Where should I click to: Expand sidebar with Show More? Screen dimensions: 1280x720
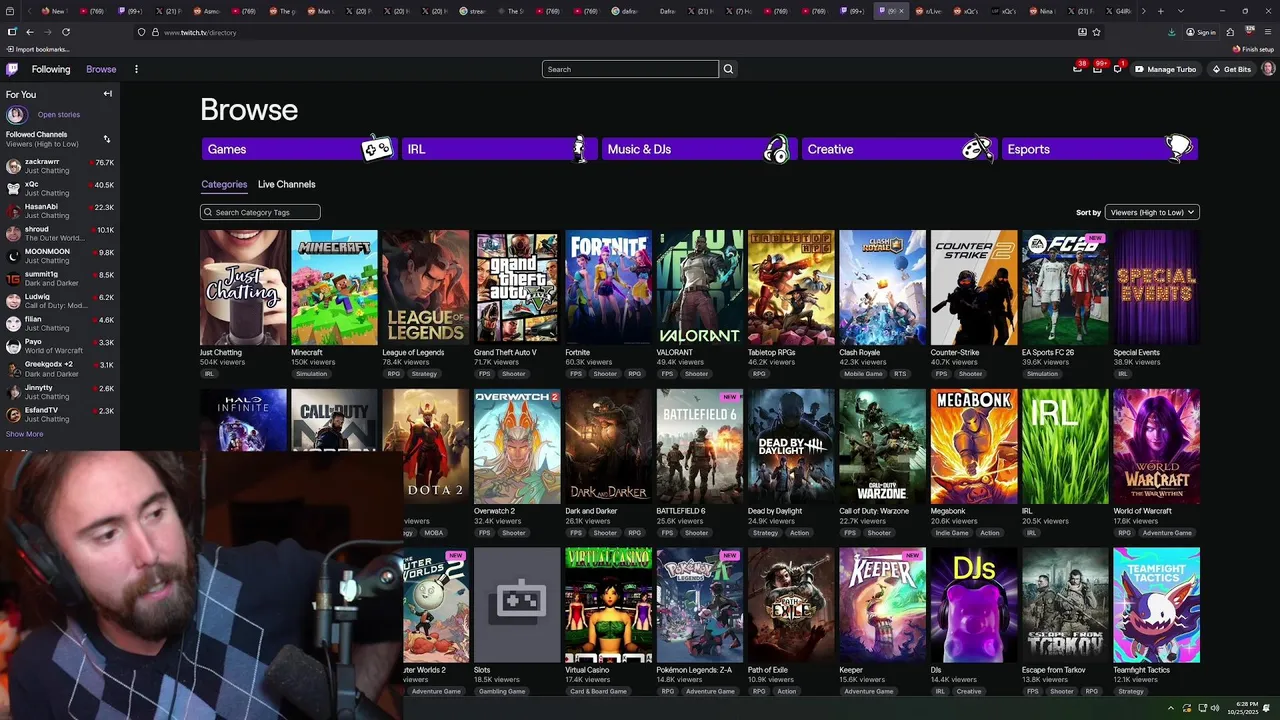24,434
